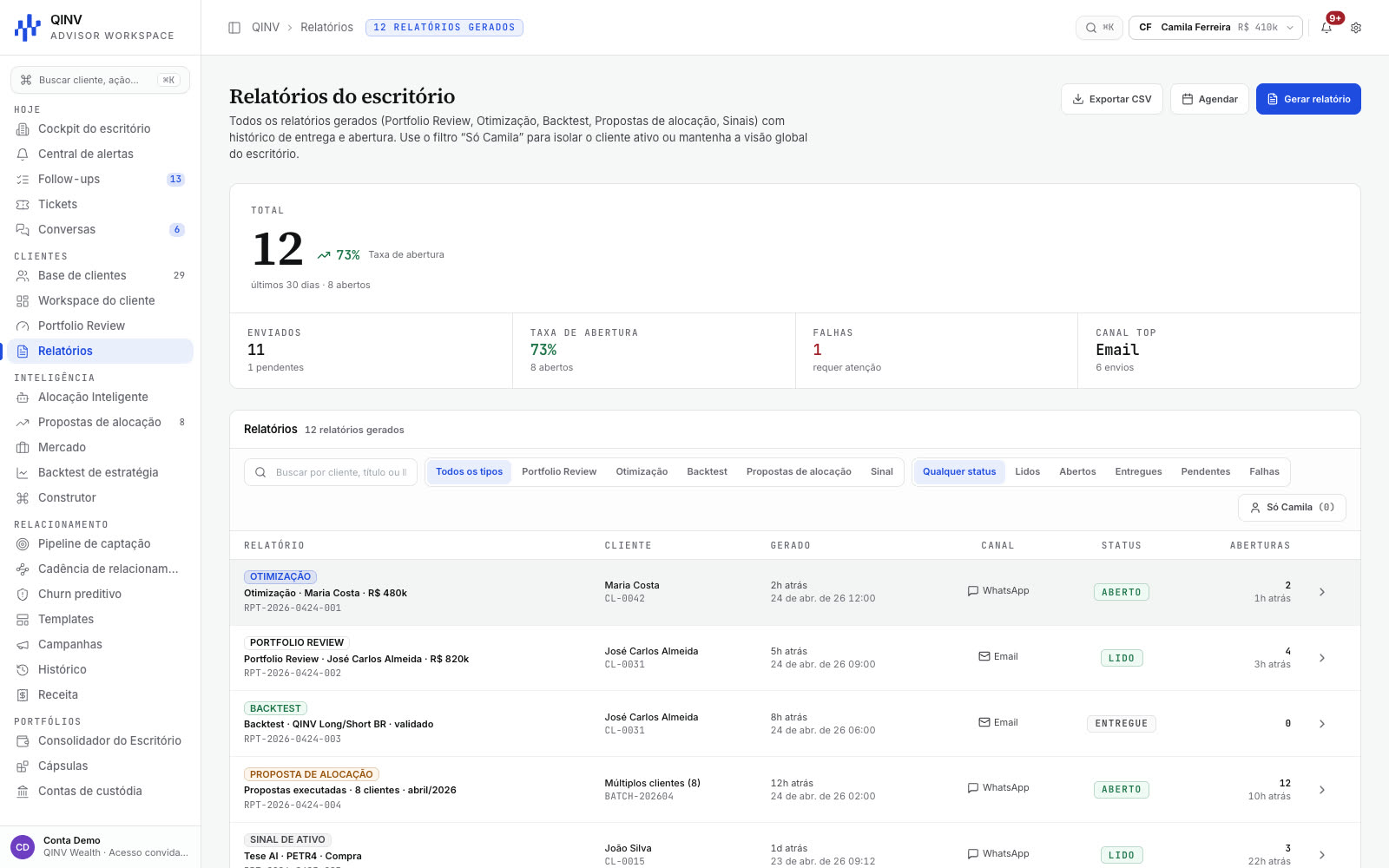Screen dimensions: 1389x868
Task: Open Mercado icon in sidebar
Action: pos(23,448)
